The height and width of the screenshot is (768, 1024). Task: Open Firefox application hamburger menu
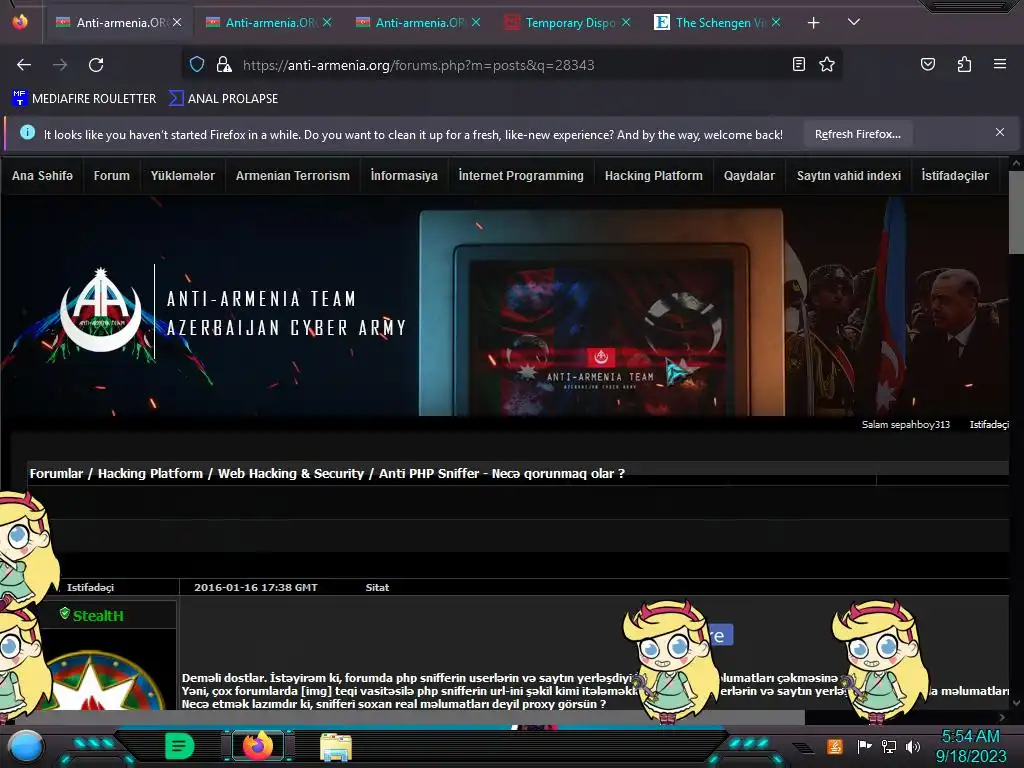coord(999,64)
